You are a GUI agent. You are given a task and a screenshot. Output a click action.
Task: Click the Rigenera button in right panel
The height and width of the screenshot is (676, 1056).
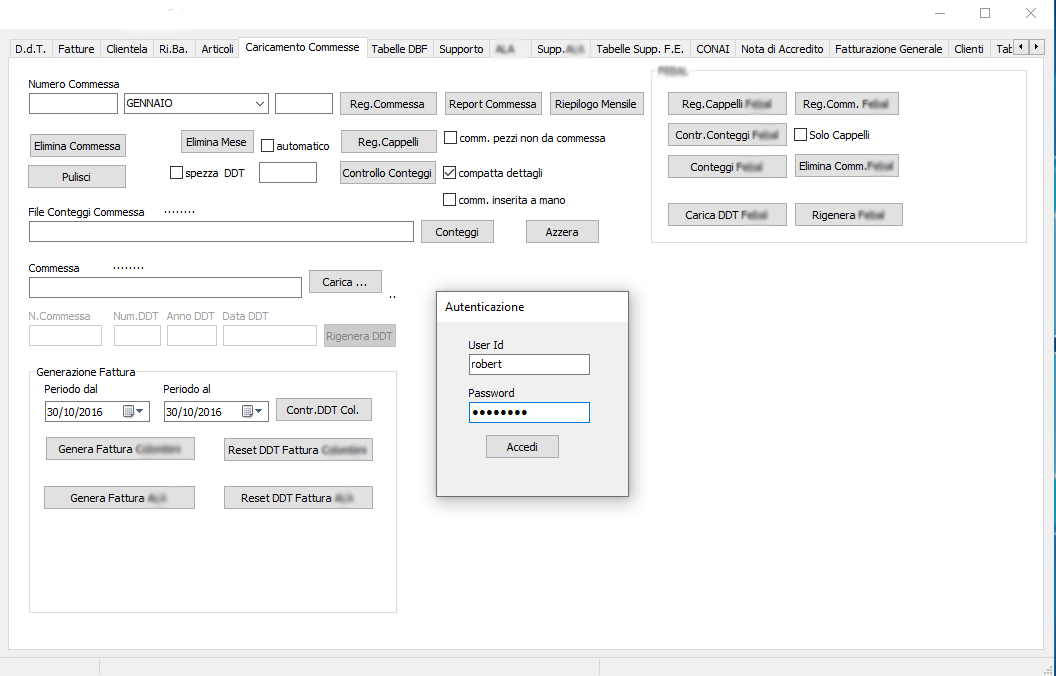click(848, 215)
